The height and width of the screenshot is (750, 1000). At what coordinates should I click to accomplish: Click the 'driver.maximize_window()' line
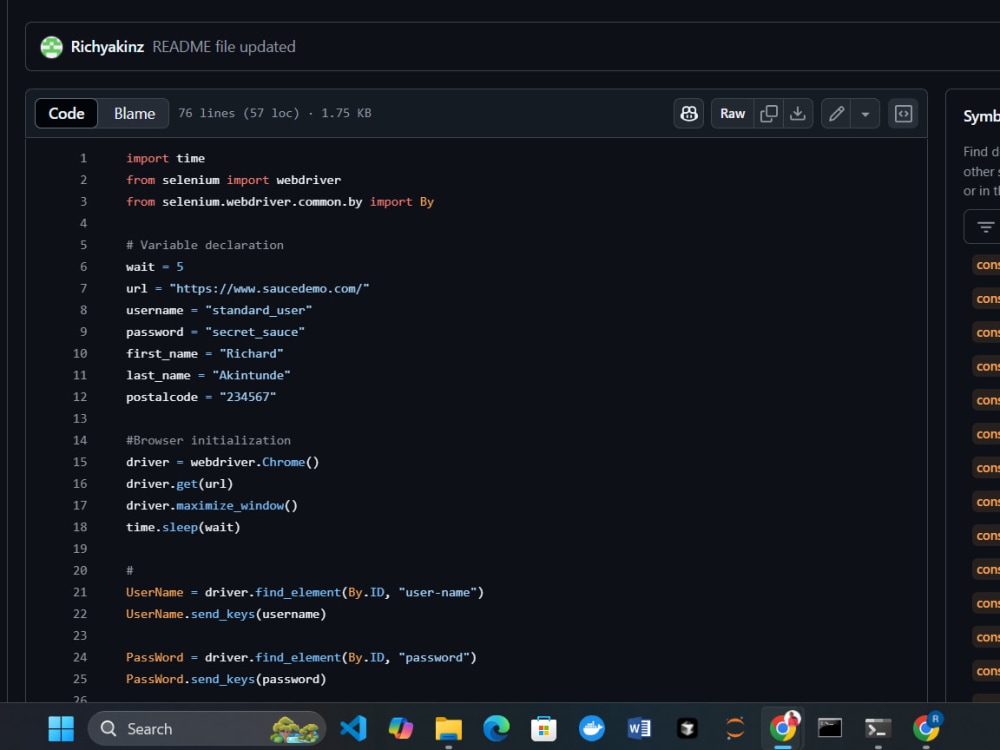point(212,505)
